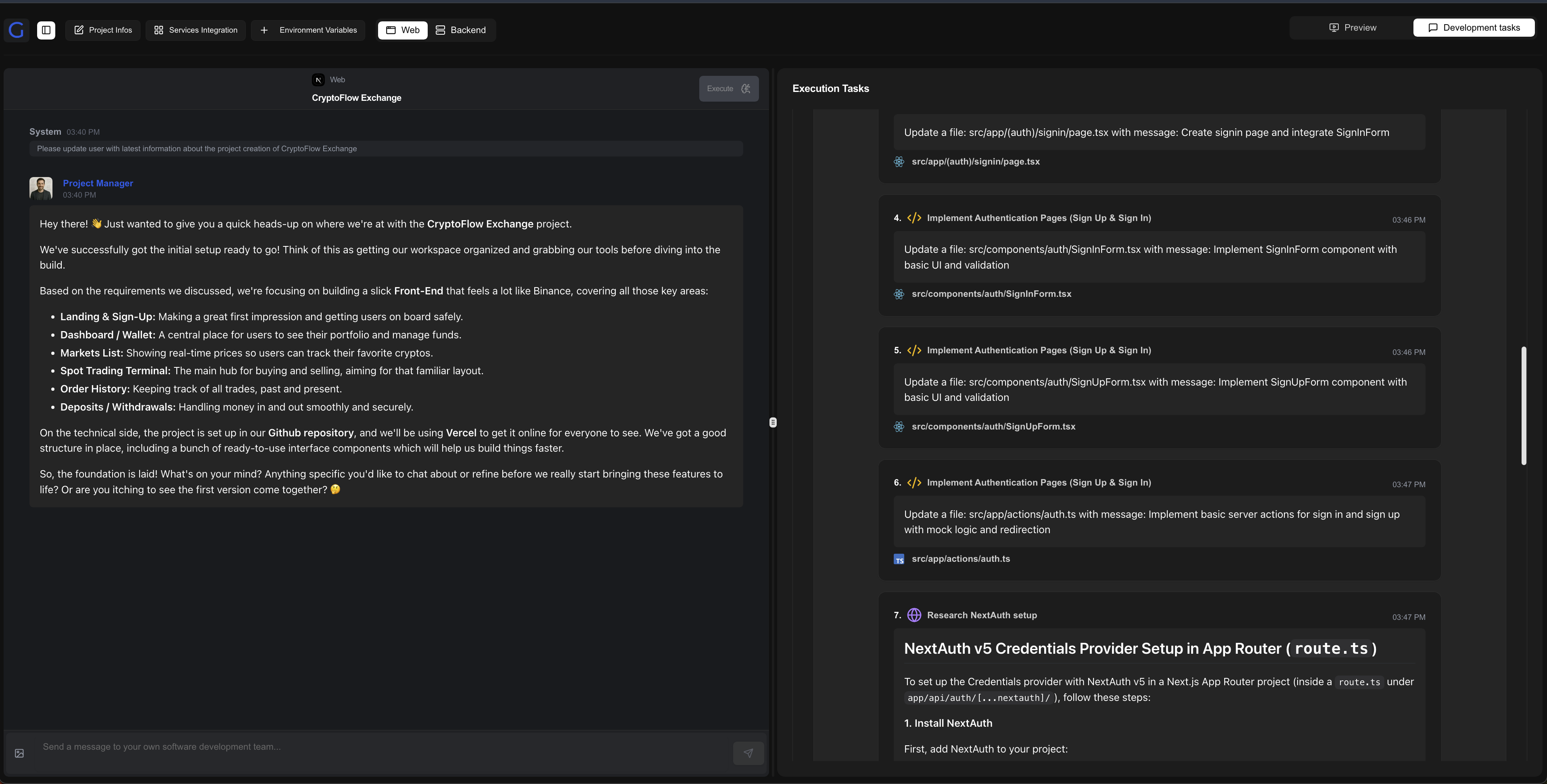Click the System message text
The image size is (1547, 784).
pos(197,149)
